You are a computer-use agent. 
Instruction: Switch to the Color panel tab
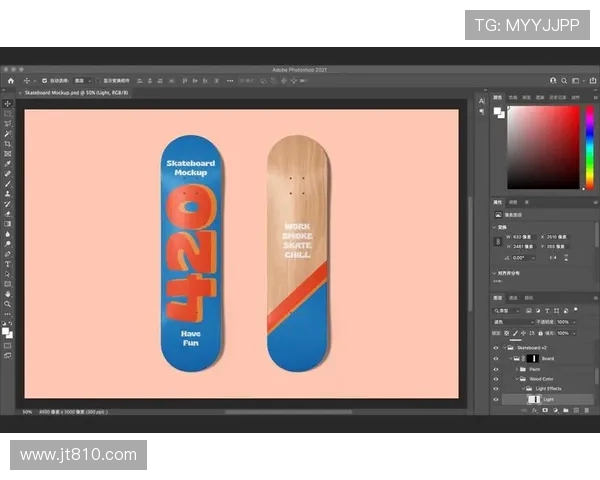click(499, 98)
